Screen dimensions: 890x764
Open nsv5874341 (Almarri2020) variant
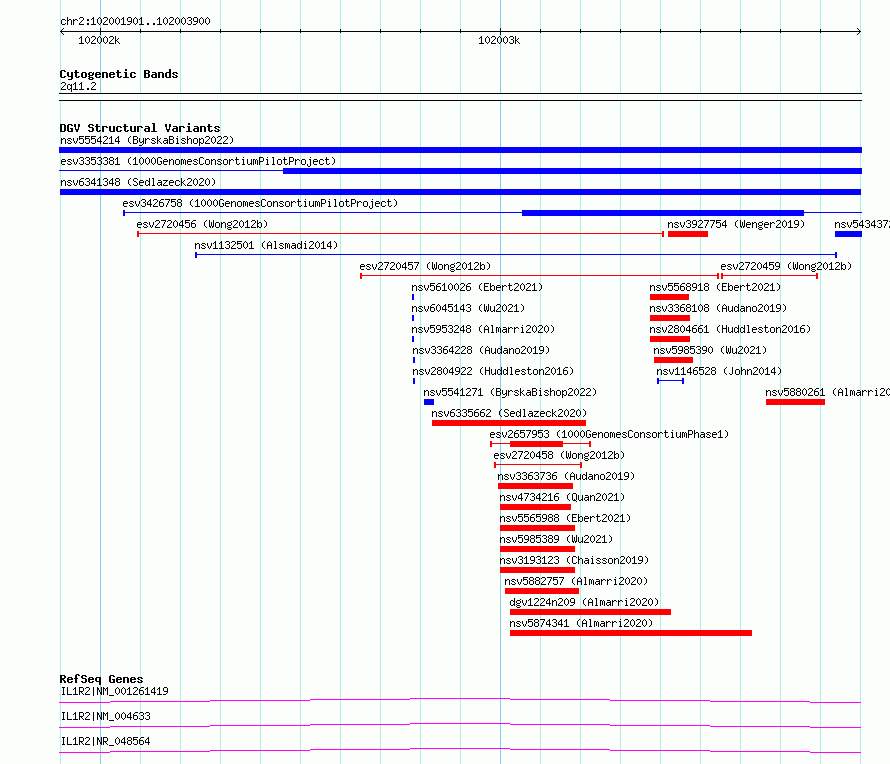coord(581,623)
